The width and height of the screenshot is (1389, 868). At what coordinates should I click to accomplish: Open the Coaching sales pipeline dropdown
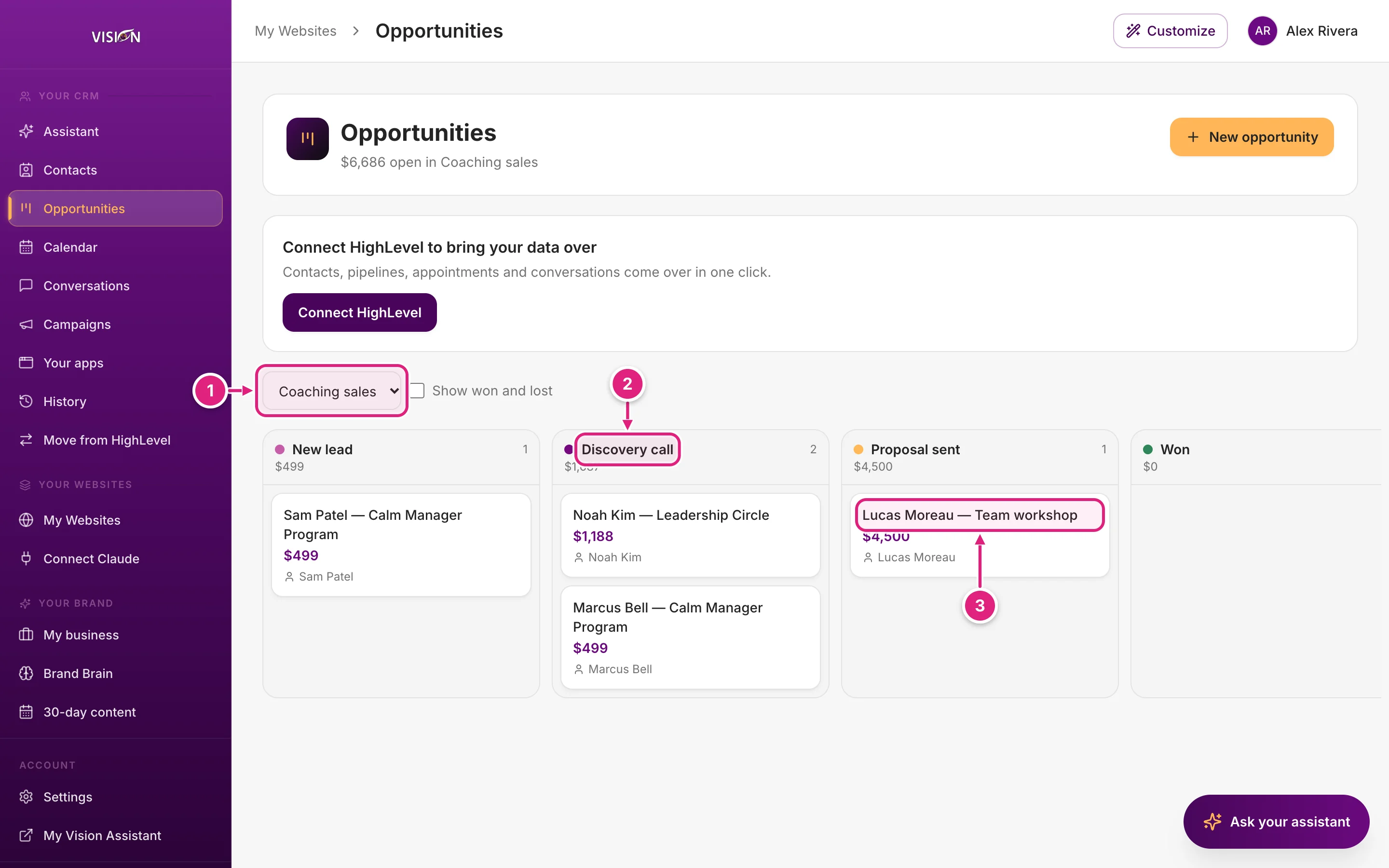(x=332, y=391)
